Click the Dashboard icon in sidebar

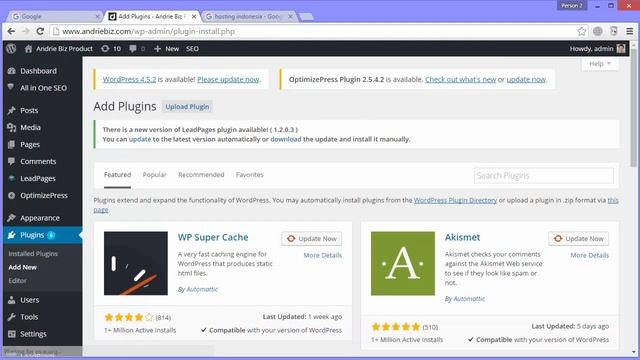pyautogui.click(x=11, y=71)
